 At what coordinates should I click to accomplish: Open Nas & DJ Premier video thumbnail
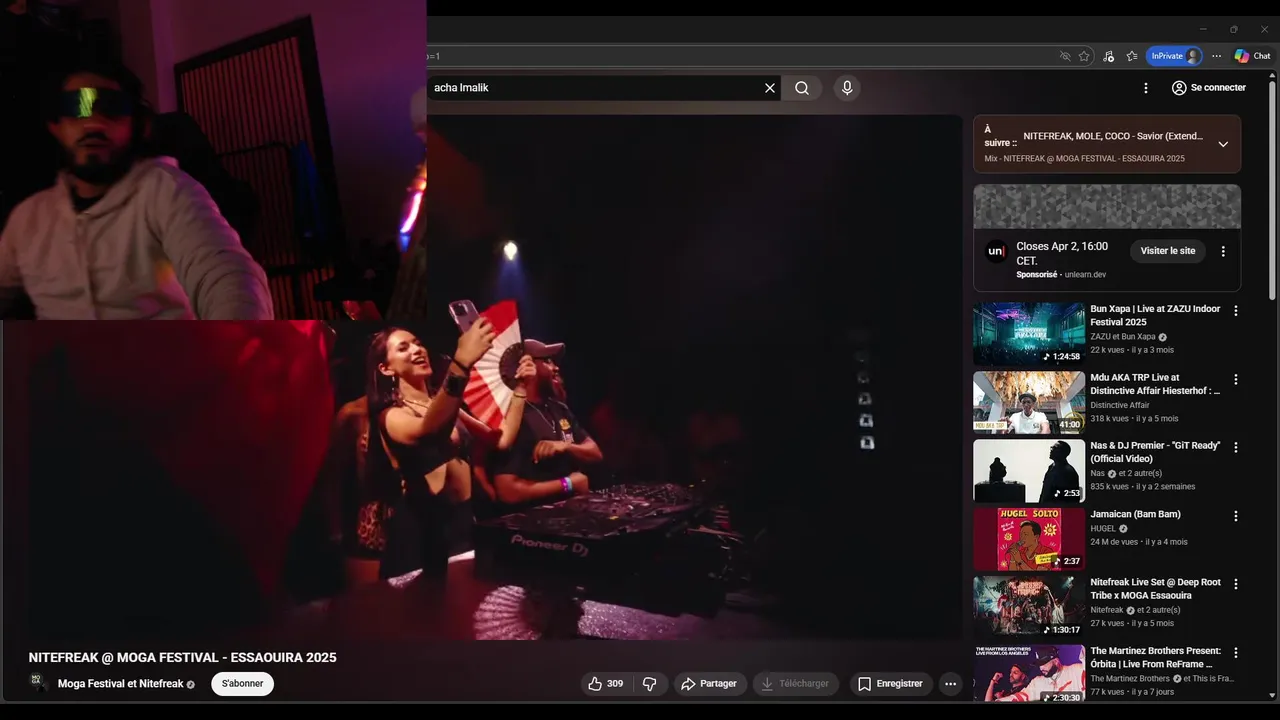click(1029, 471)
